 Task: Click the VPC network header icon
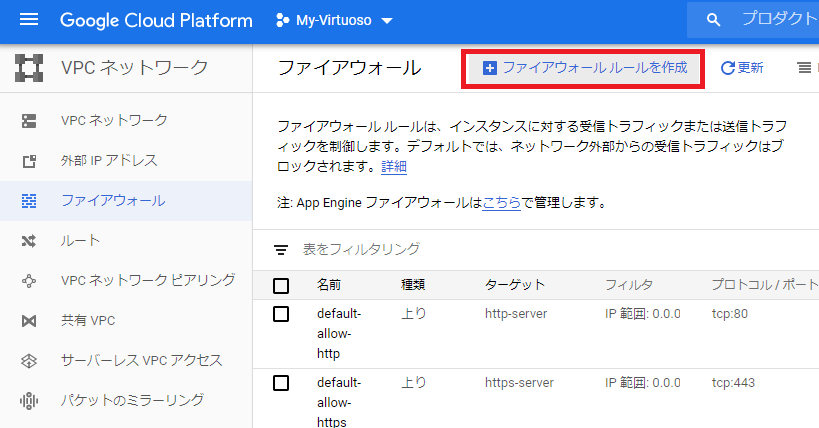[x=29, y=68]
